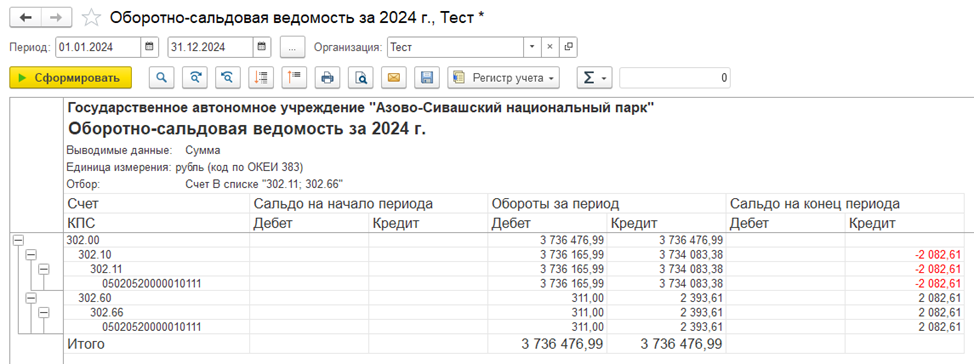Click the Обороты за период header
The height and width of the screenshot is (364, 974).
coord(607,204)
